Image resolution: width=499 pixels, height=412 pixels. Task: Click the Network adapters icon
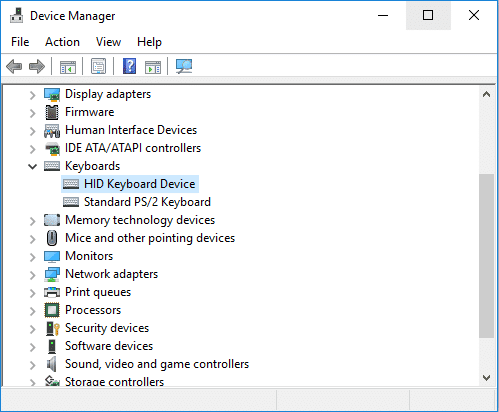pos(52,274)
